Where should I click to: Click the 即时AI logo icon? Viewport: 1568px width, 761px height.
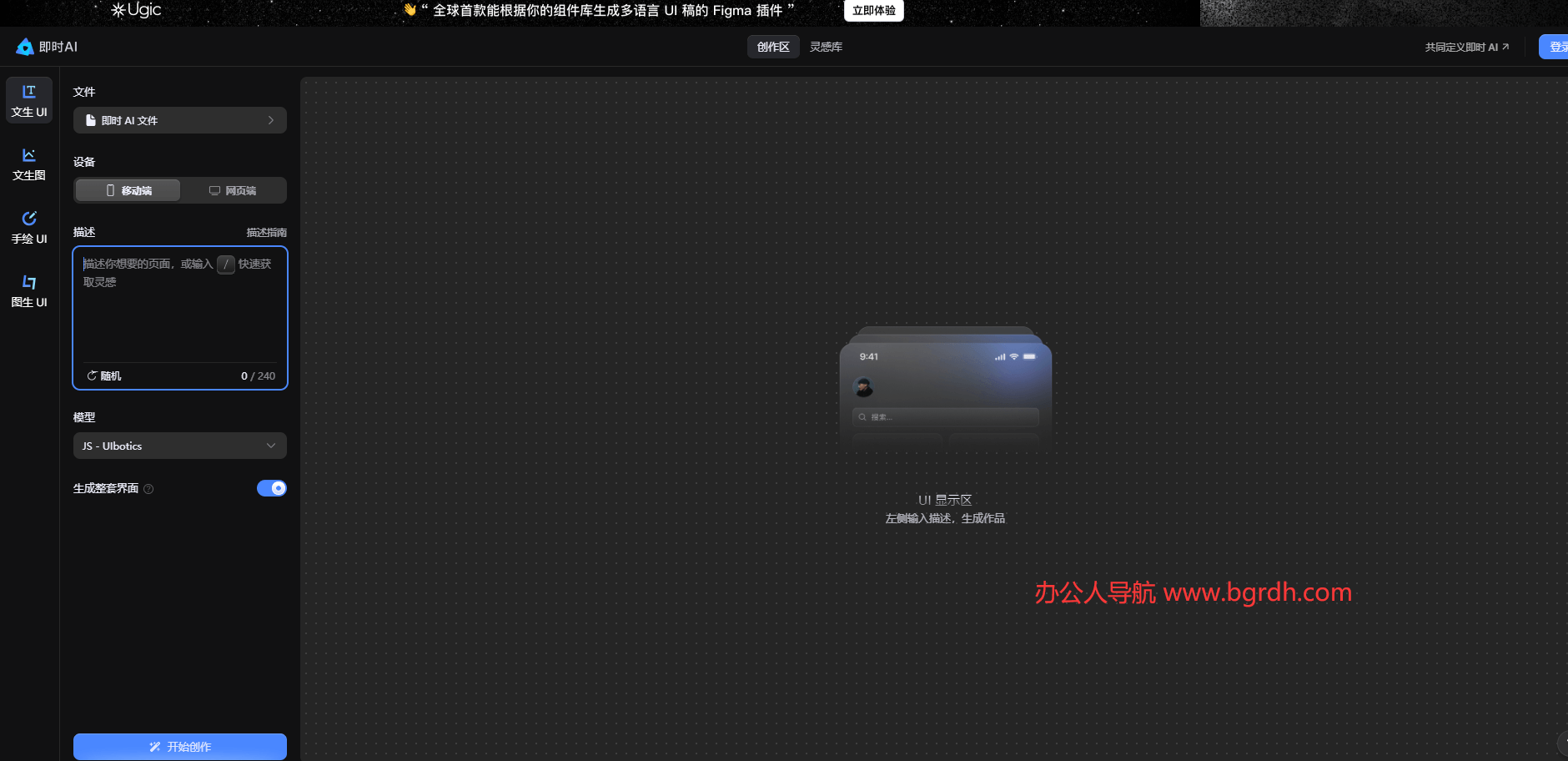(25, 47)
